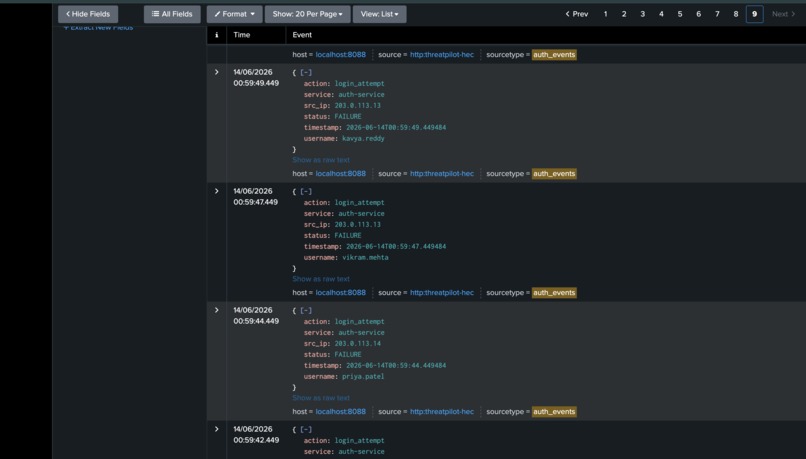806x459 pixels.
Task: Click login_attempt action in priya.patel event
Action: 359,322
